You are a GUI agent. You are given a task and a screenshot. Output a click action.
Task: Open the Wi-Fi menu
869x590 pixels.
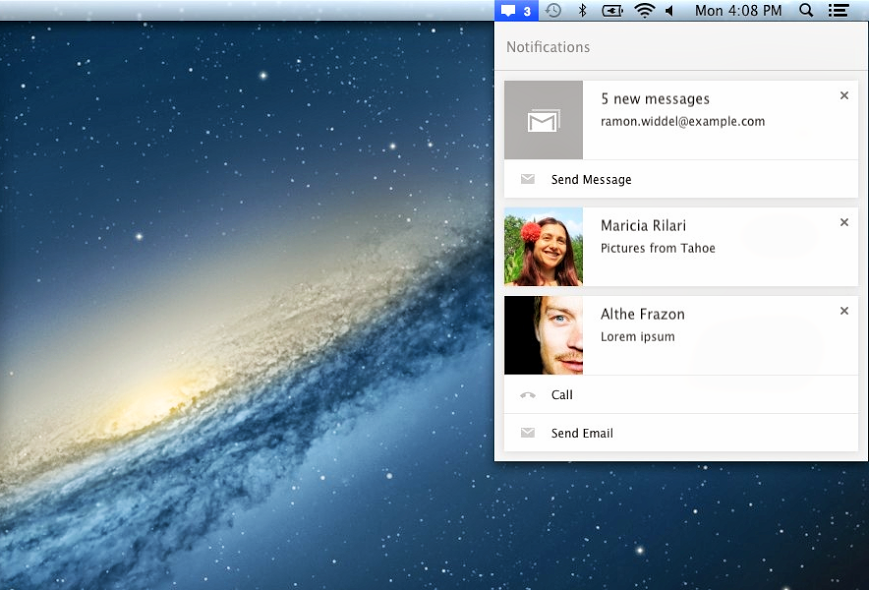[x=644, y=11]
